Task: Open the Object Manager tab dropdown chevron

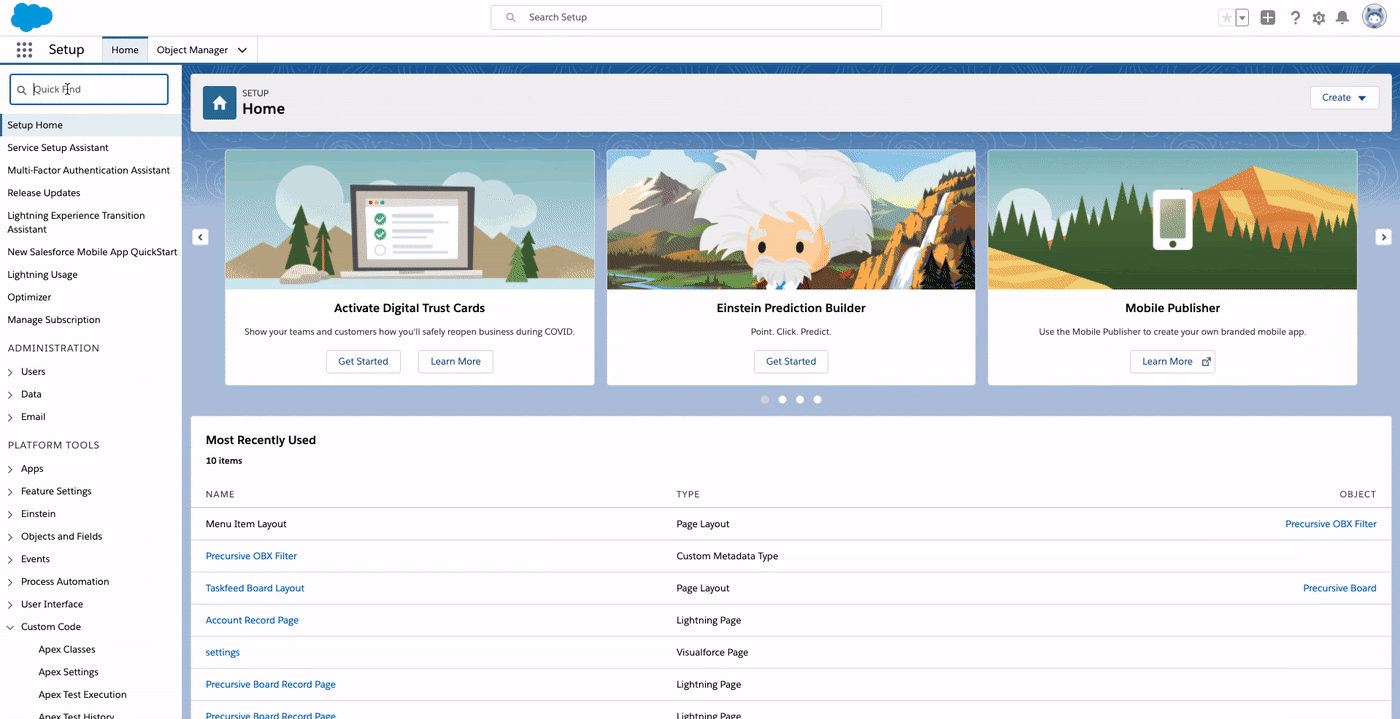Action: 242,50
